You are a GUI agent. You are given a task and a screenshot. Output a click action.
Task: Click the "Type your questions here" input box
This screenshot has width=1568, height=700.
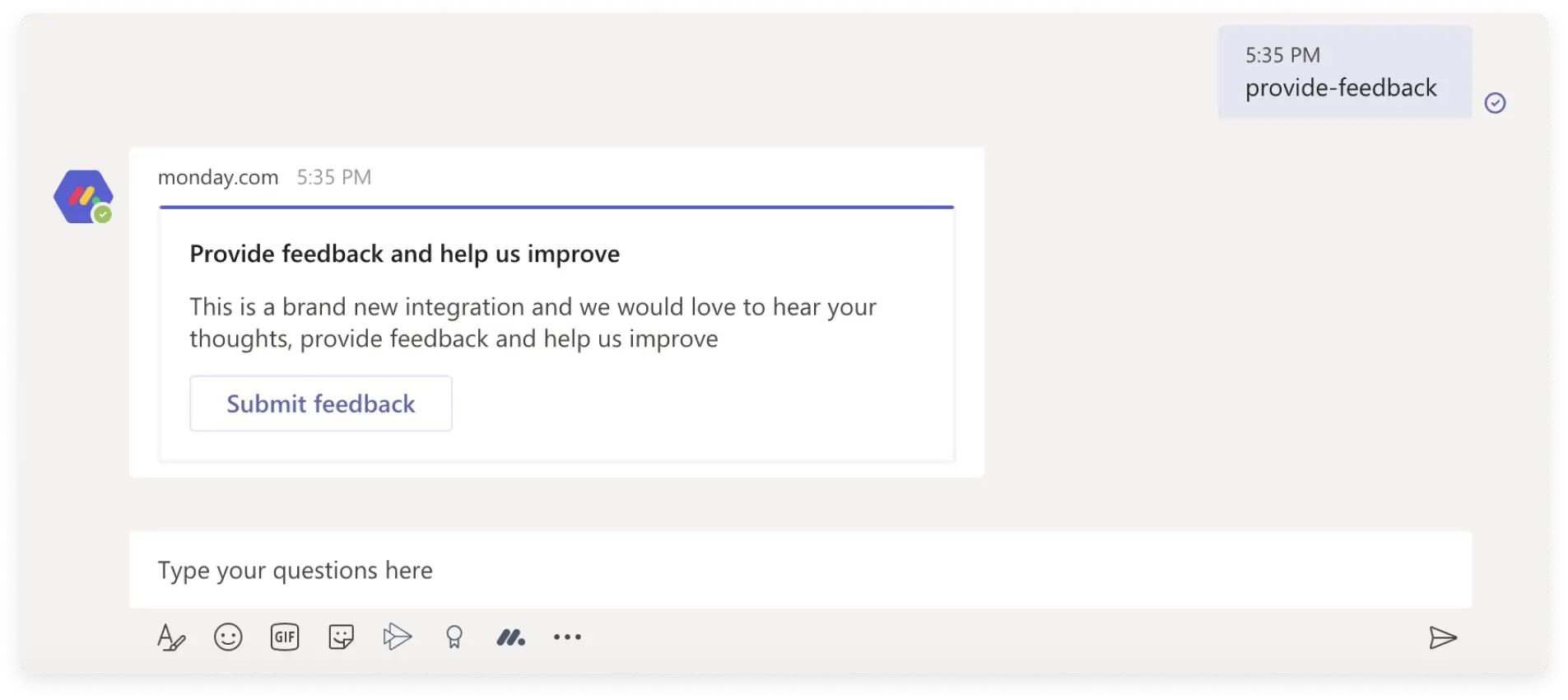tap(800, 570)
